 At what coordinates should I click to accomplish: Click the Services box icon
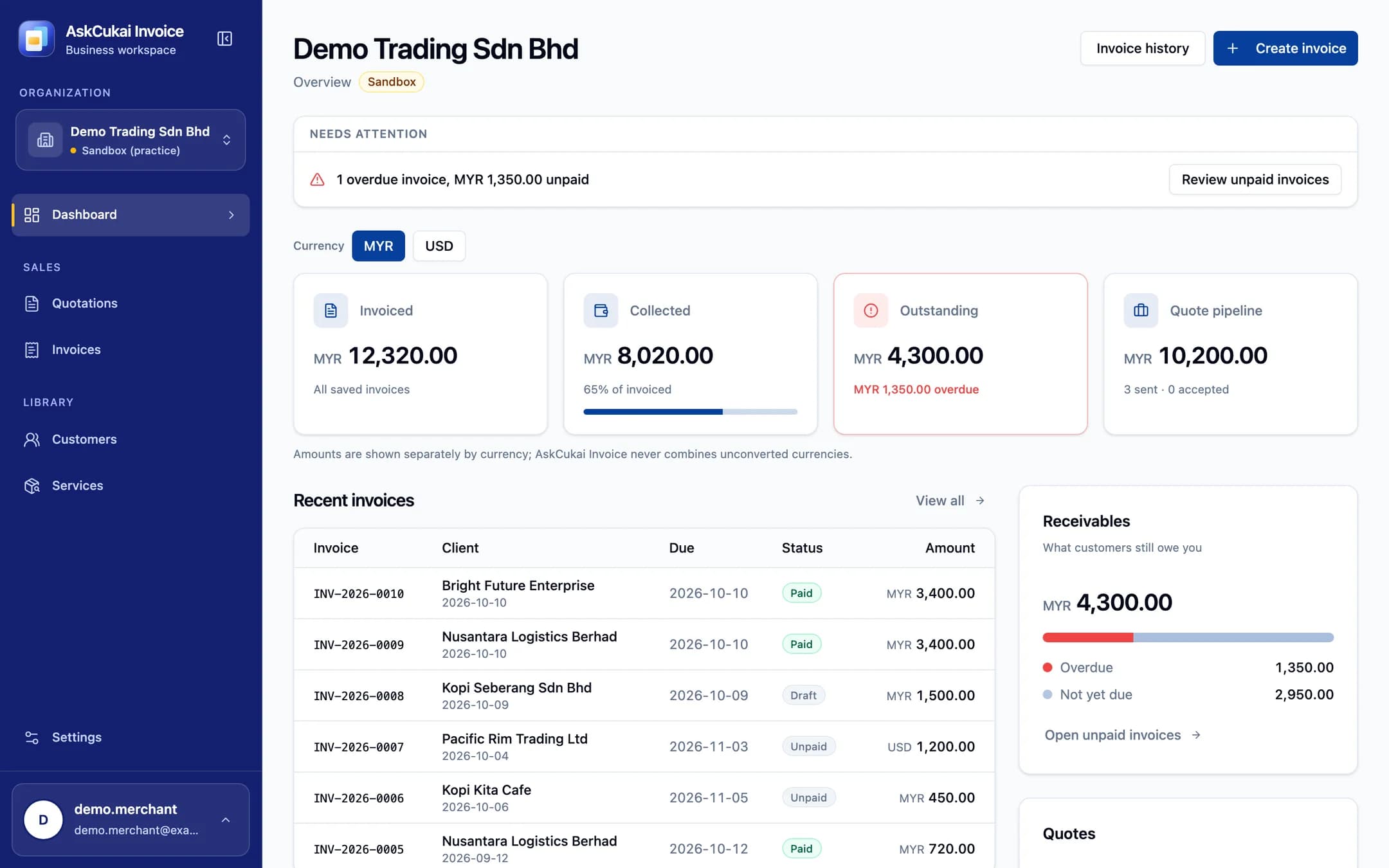(32, 486)
